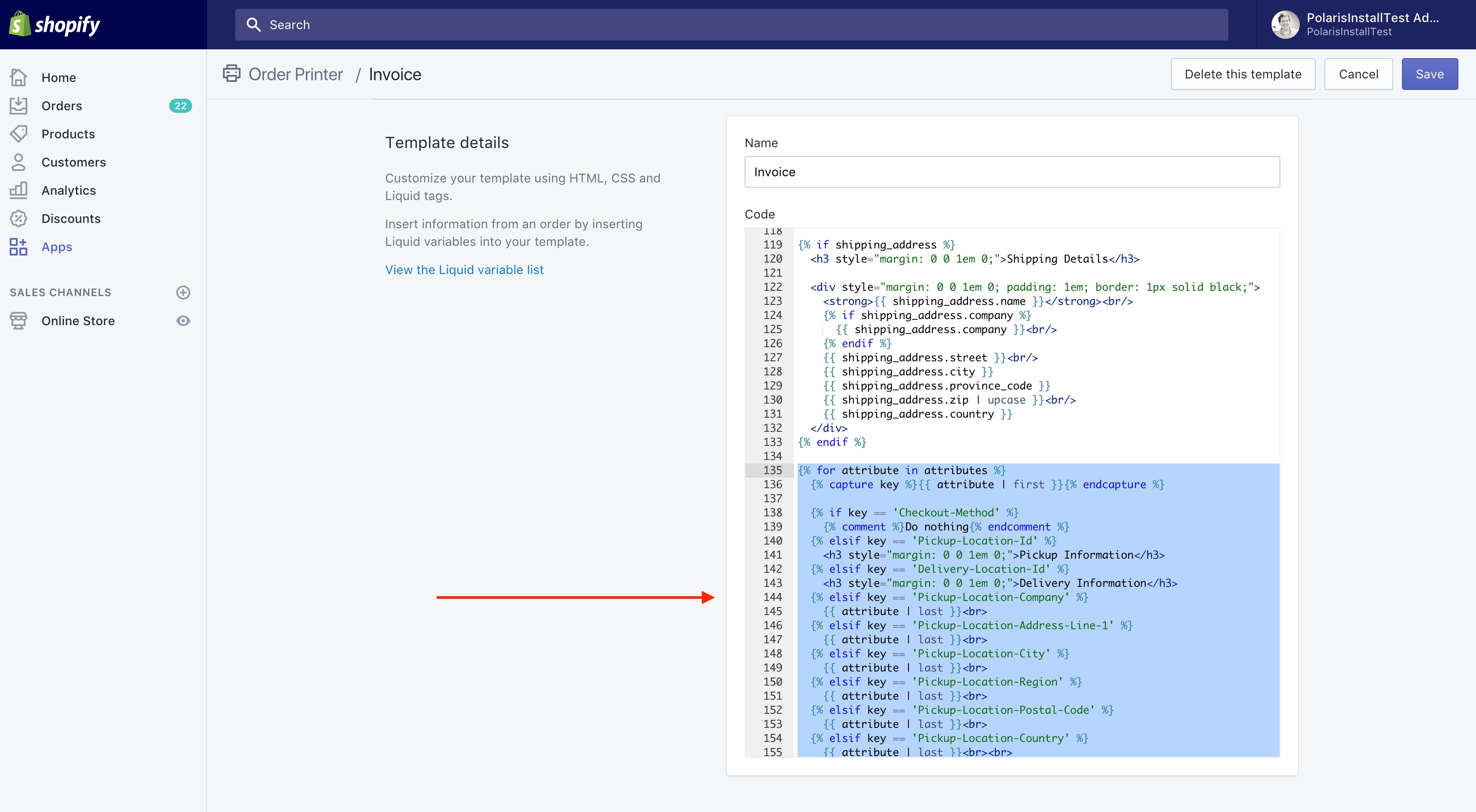Open the PolarisInstallTest account menu

coord(1364,25)
